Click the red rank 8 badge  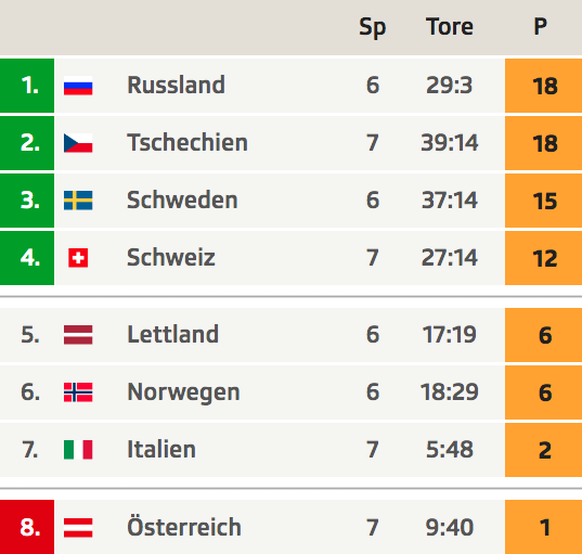click(27, 527)
